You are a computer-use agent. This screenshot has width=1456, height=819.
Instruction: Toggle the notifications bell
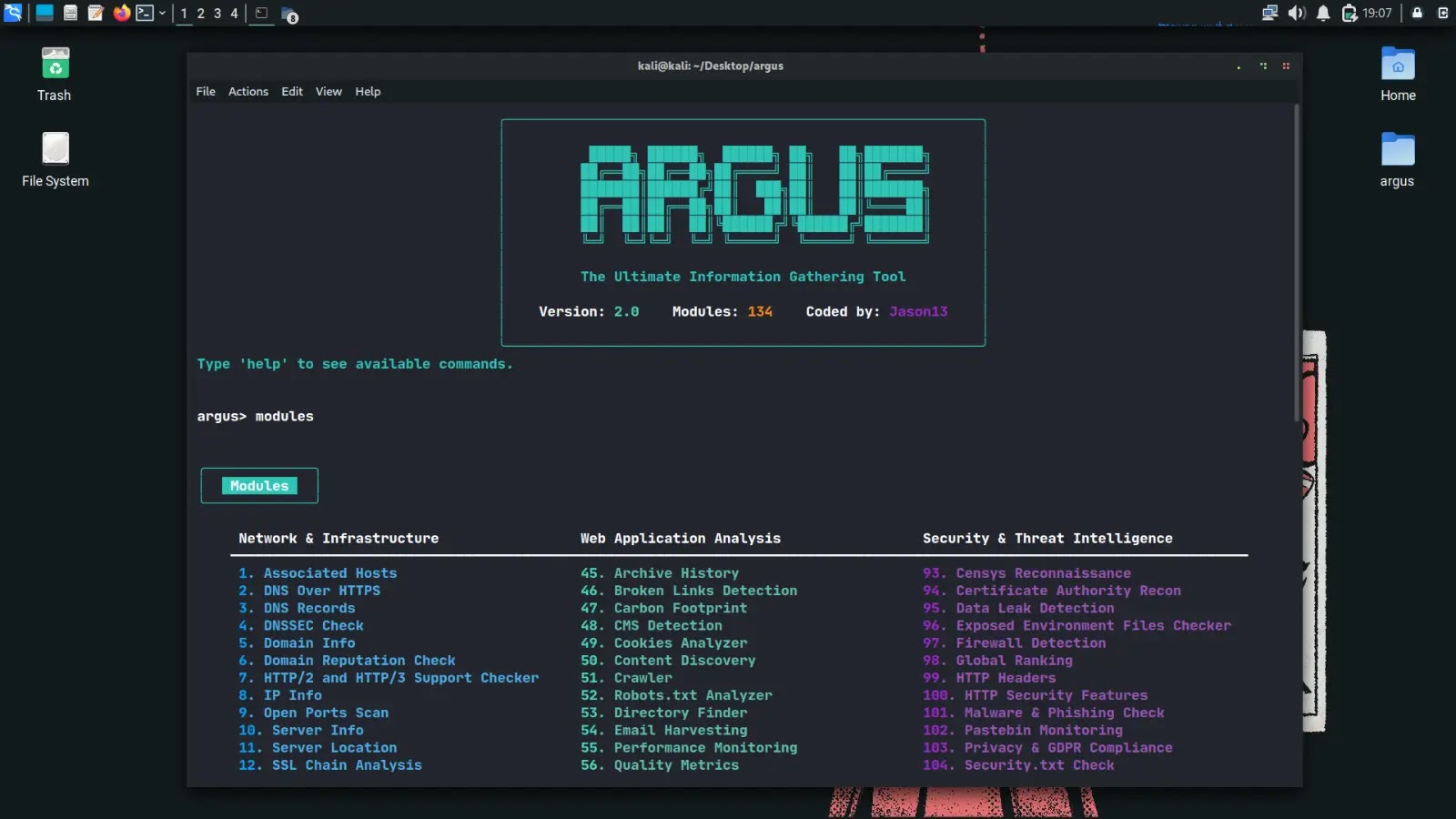[1323, 12]
